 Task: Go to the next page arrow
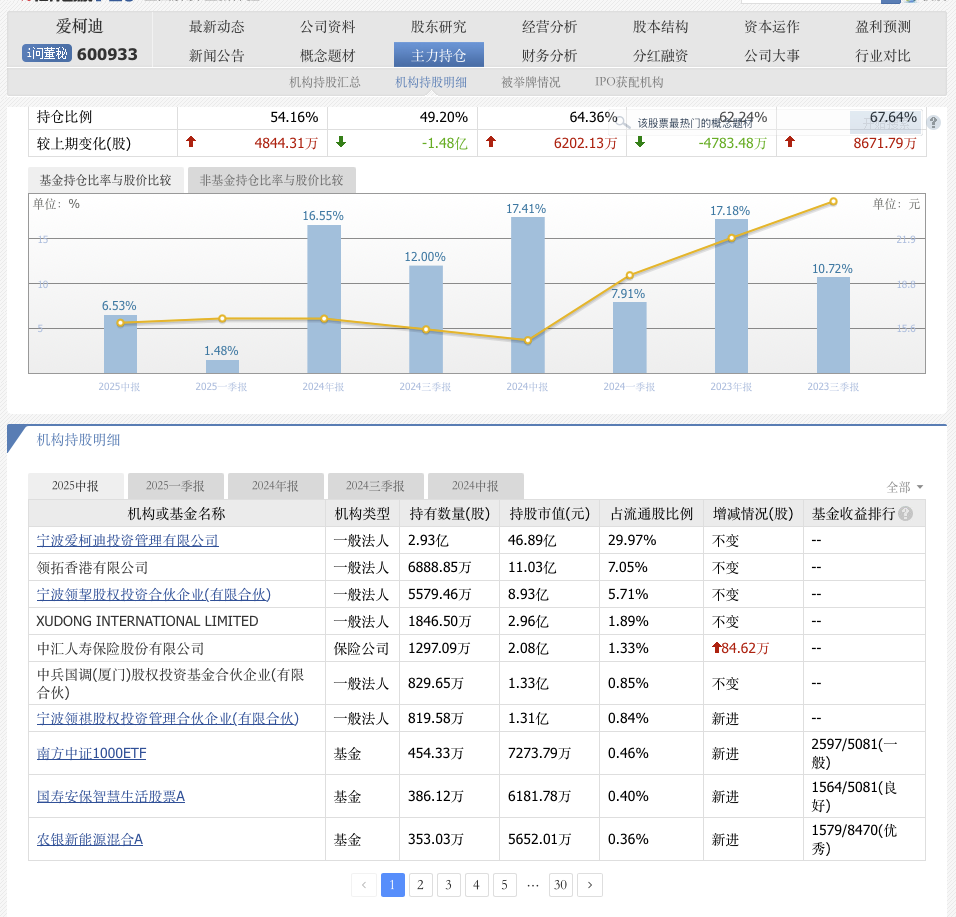pos(590,885)
